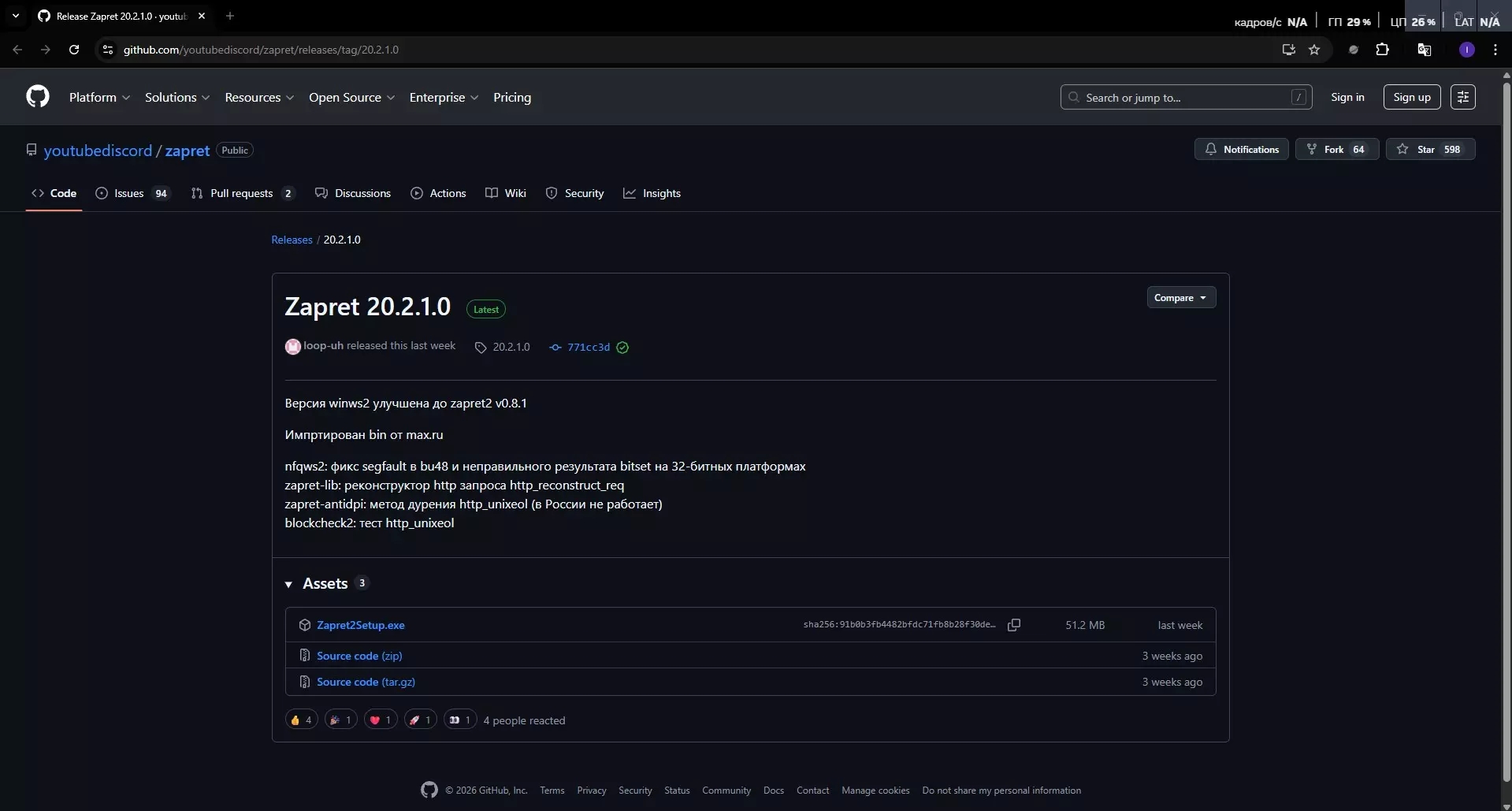Image resolution: width=1512 pixels, height=811 pixels.
Task: Download Zapret2Setup.exe
Action: 360,625
